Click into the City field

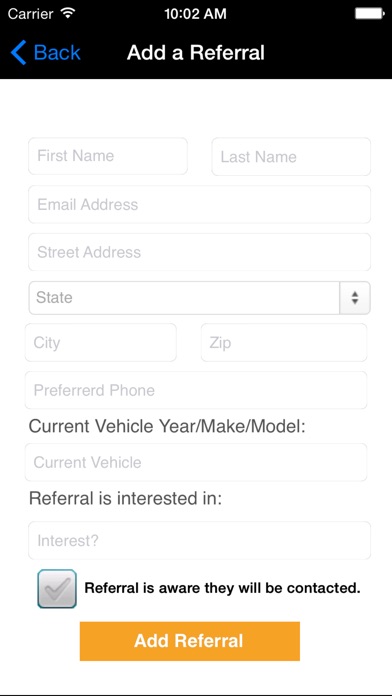(101, 342)
